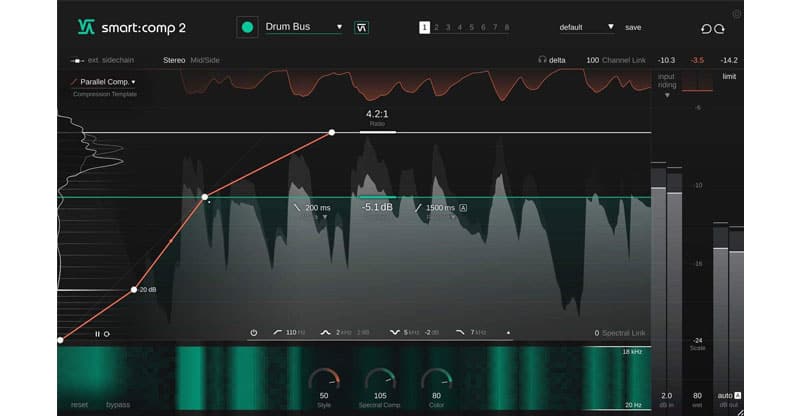Toggle bypass at bottom left
The height and width of the screenshot is (417, 800).
tap(118, 404)
